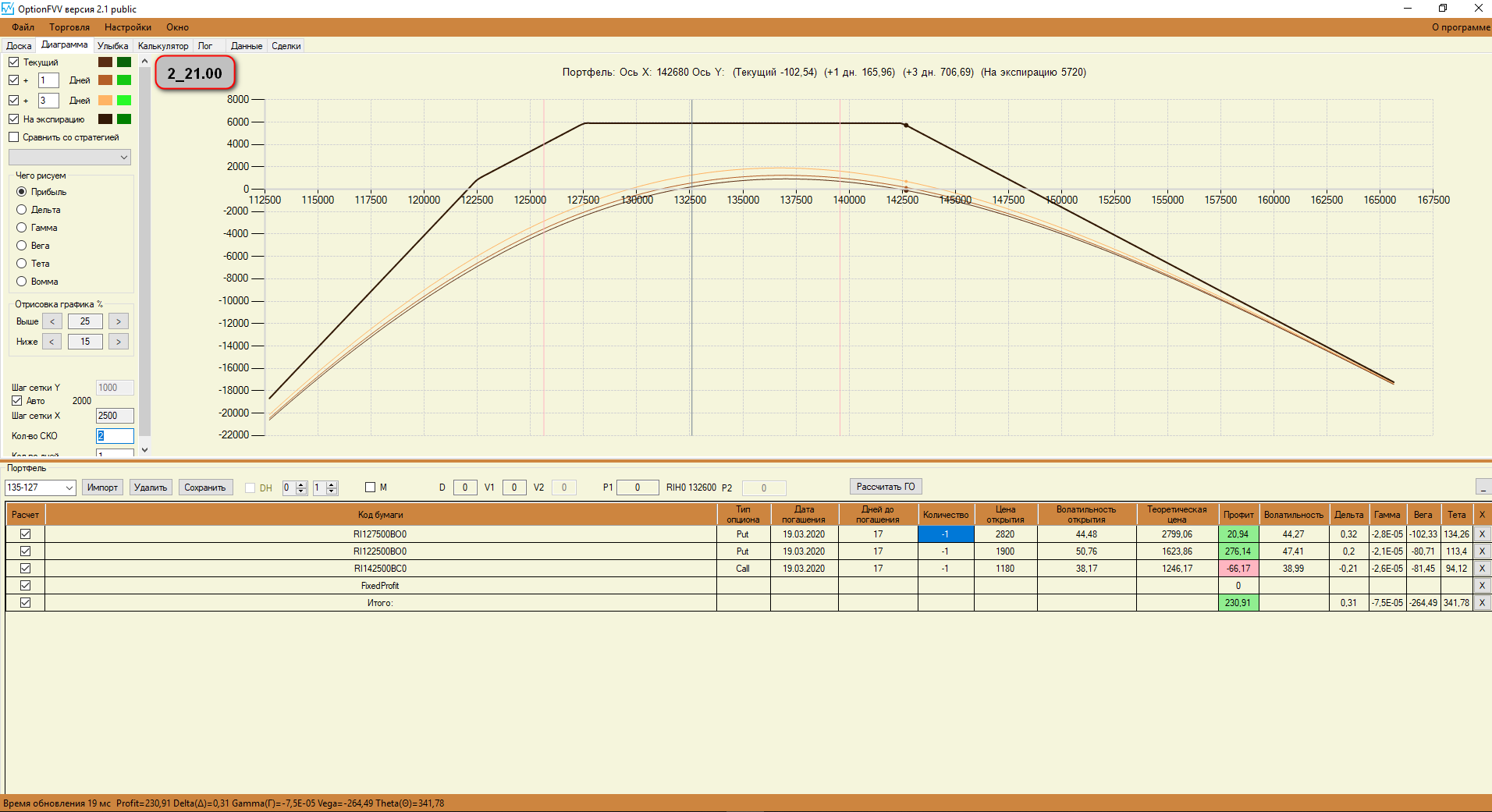This screenshot has height=812, width=1492.
Task: Select the Гамма radio button
Action: click(x=22, y=228)
